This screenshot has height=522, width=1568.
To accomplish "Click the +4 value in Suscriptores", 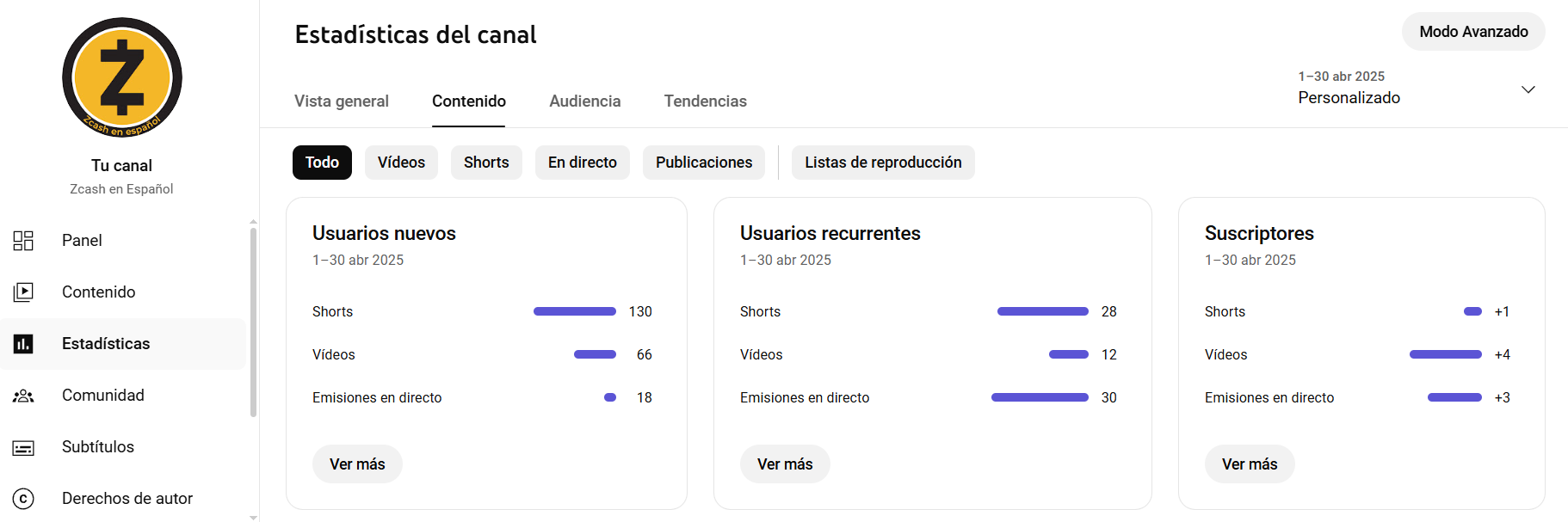I will (x=1502, y=354).
